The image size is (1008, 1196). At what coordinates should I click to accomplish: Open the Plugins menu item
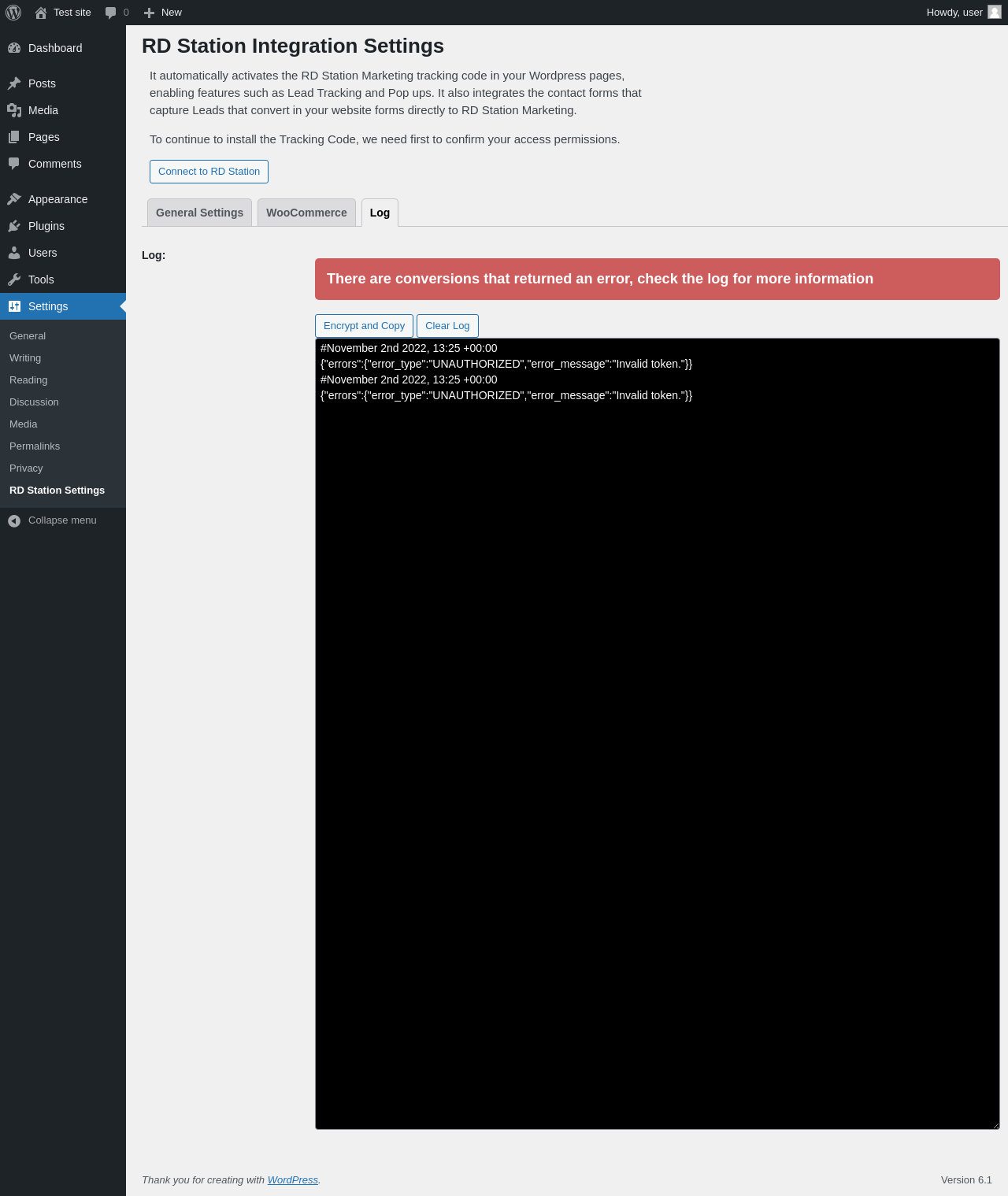pyautogui.click(x=63, y=226)
